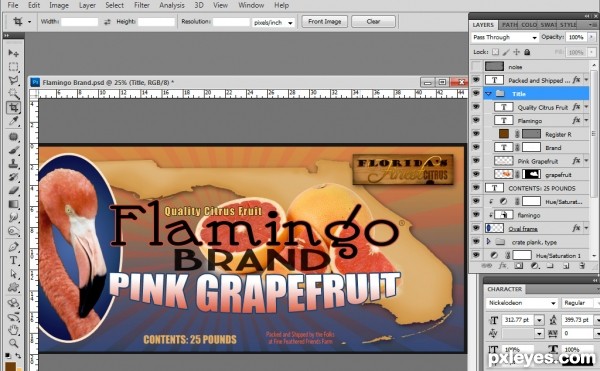Select the Quick Selection tool
The image size is (600, 371).
tap(13, 94)
